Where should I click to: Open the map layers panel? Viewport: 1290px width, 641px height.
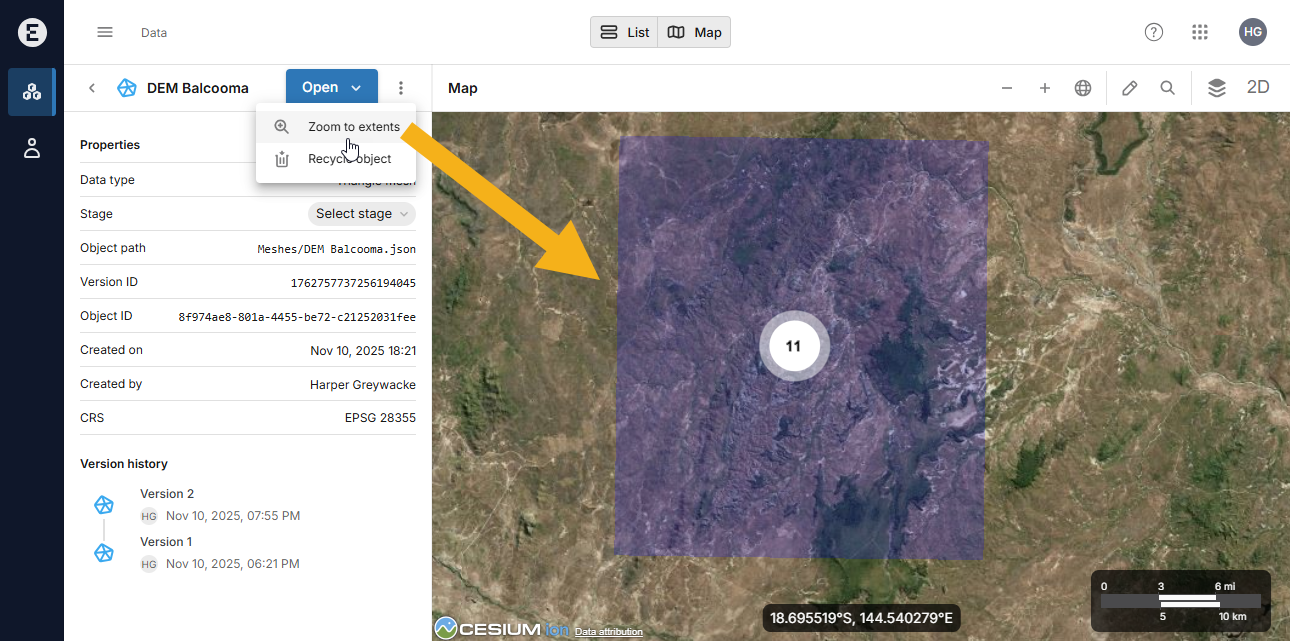pyautogui.click(x=1216, y=88)
